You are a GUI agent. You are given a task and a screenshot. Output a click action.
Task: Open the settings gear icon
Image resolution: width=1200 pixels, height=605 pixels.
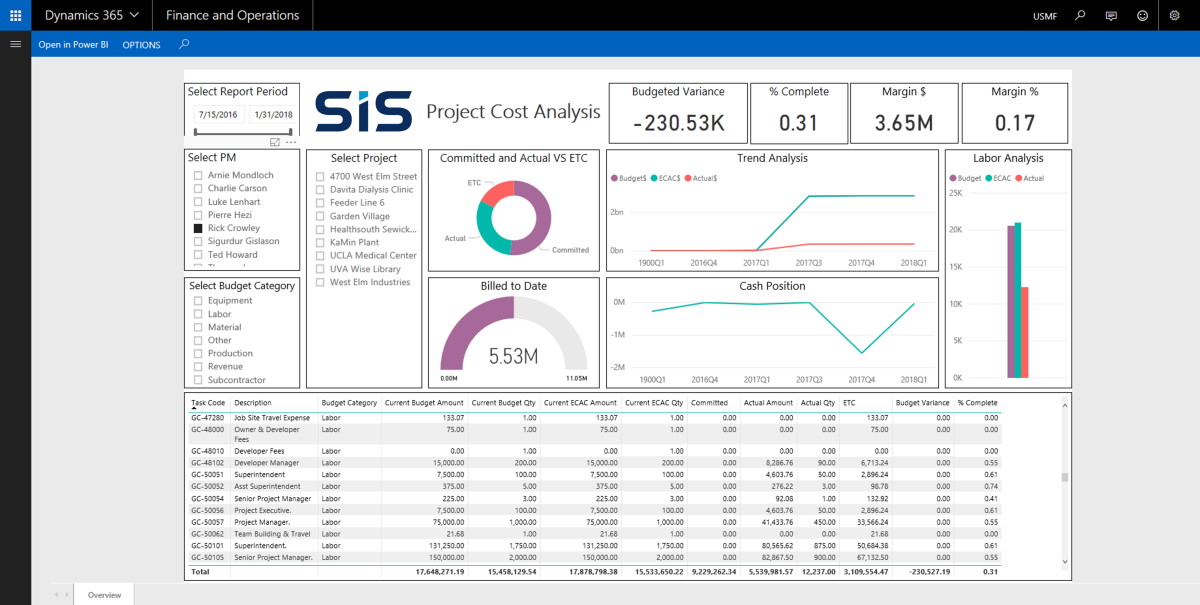1175,15
